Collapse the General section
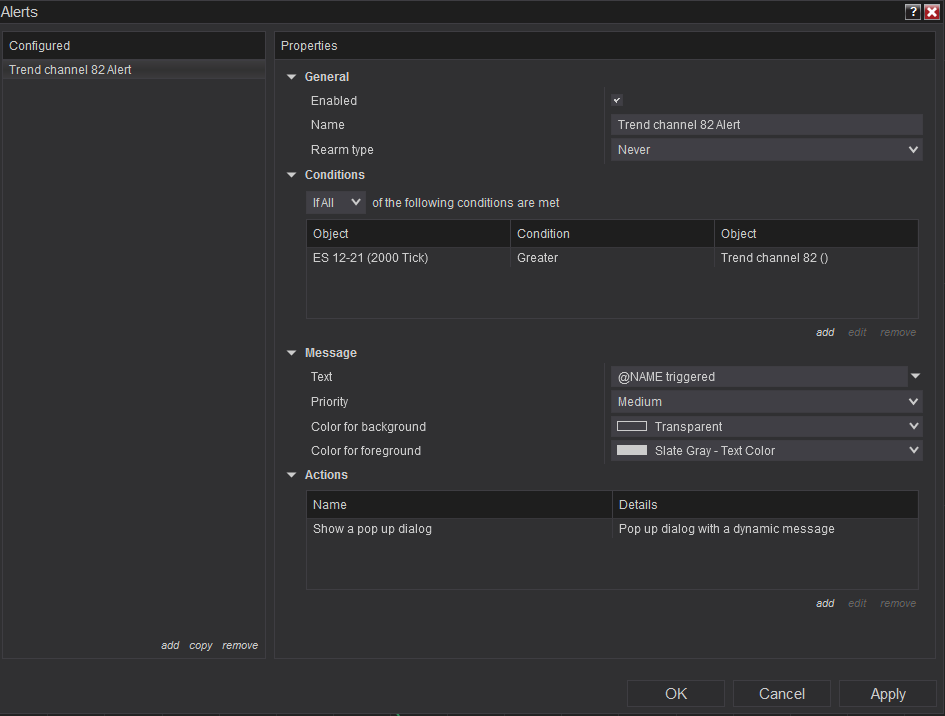The image size is (945, 716). (292, 77)
